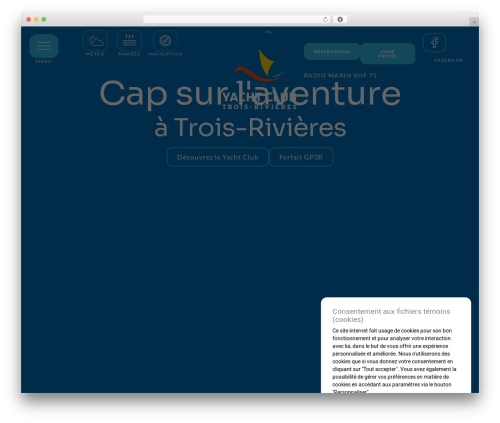Select the Forfait GP3R button
500x423 pixels.
coord(301,157)
